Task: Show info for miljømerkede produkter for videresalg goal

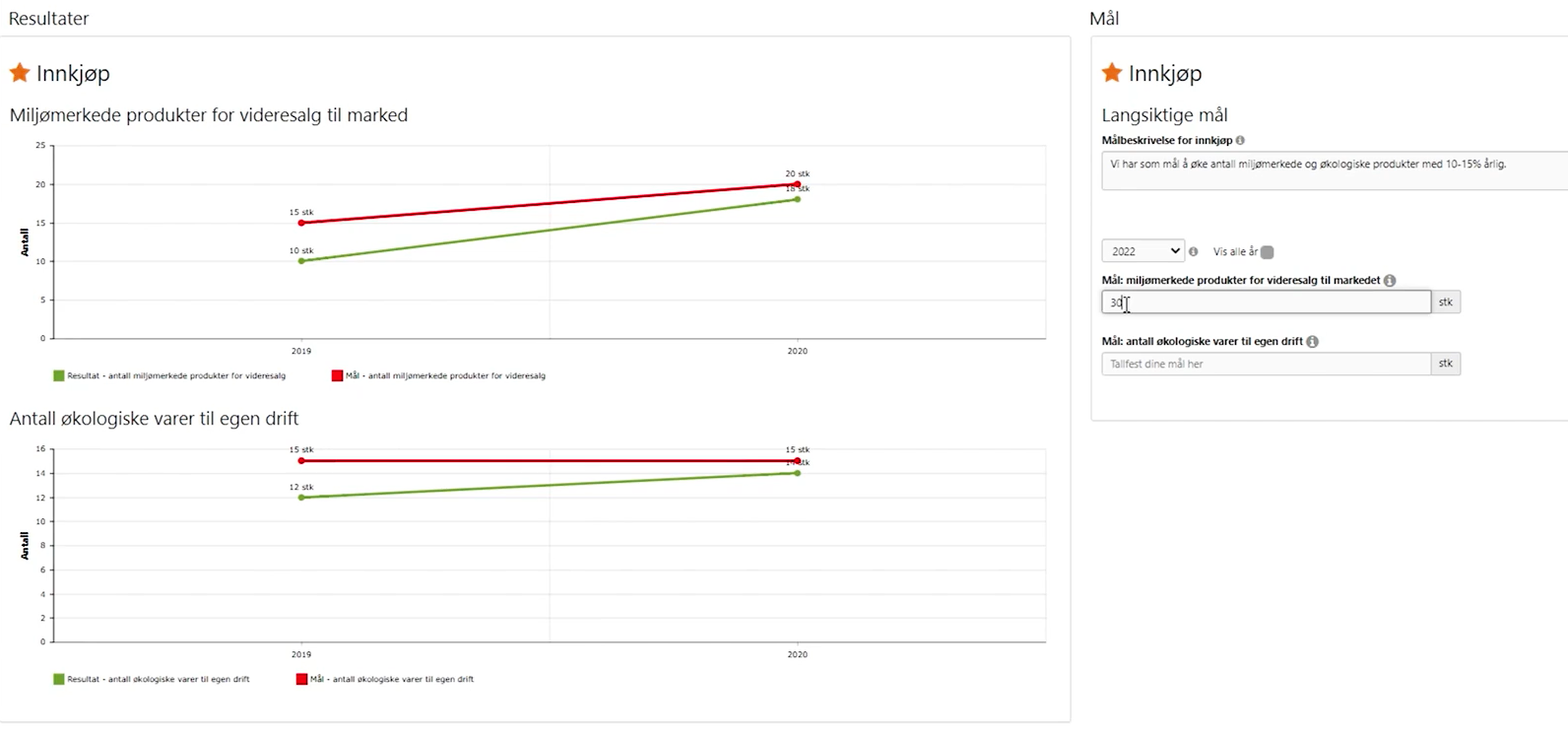Action: click(x=1390, y=281)
